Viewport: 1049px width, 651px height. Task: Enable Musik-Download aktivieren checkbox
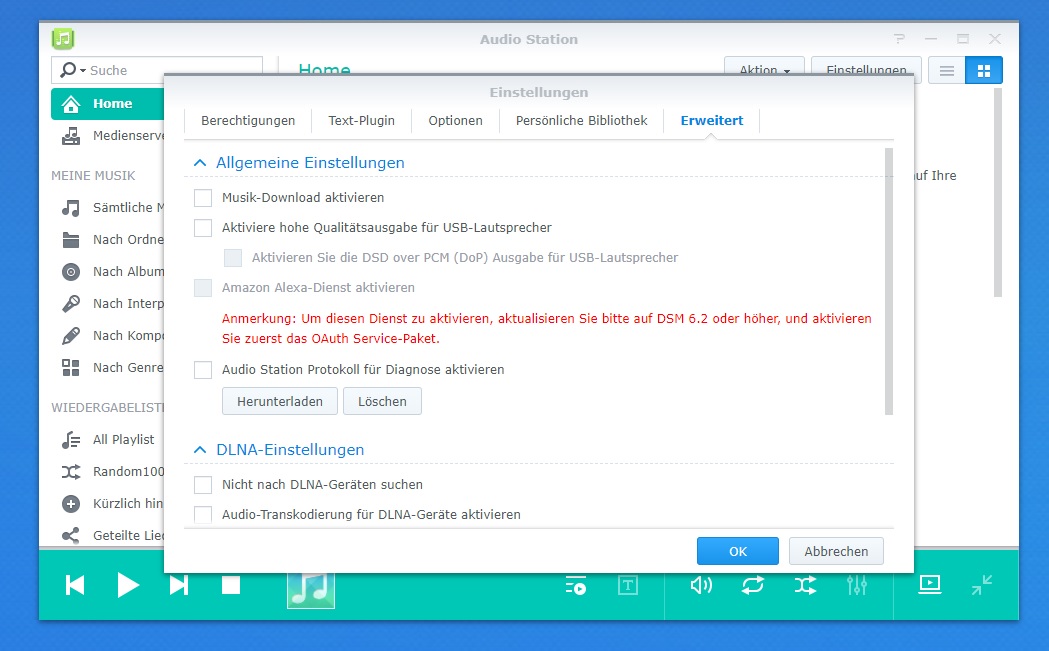click(203, 198)
